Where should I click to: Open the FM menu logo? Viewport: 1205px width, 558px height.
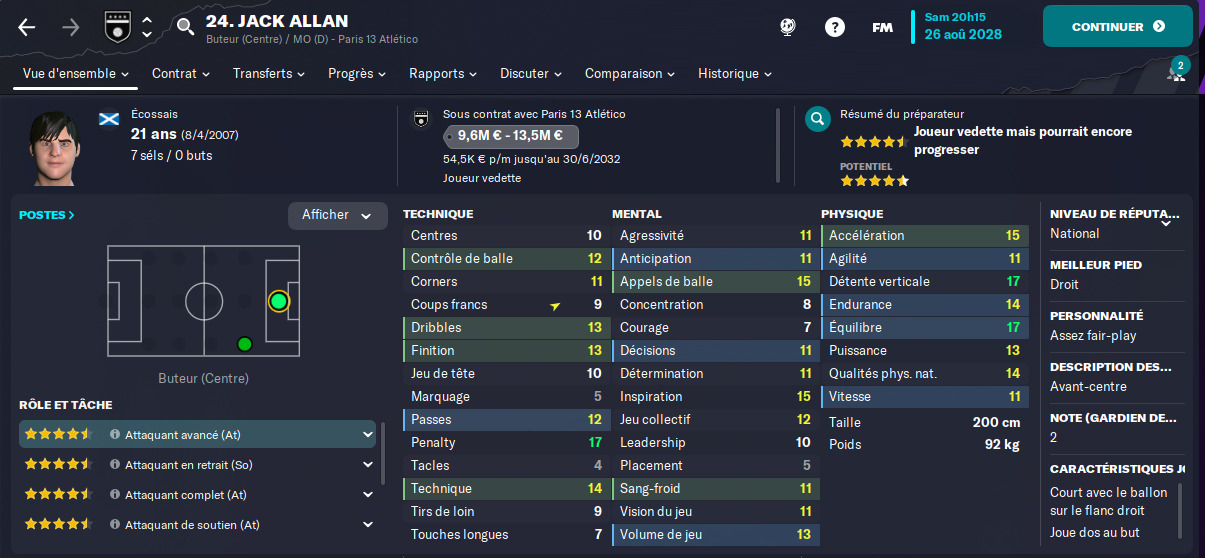pyautogui.click(x=882, y=27)
